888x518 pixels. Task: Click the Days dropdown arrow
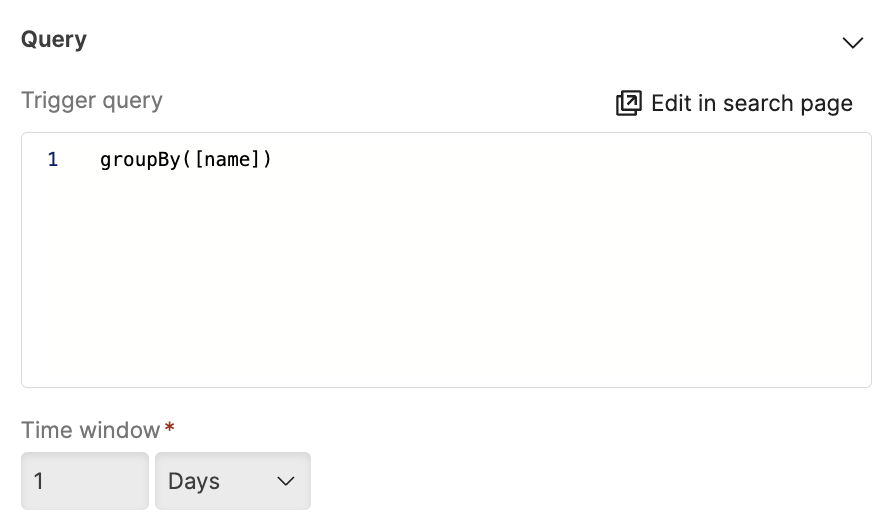click(286, 481)
